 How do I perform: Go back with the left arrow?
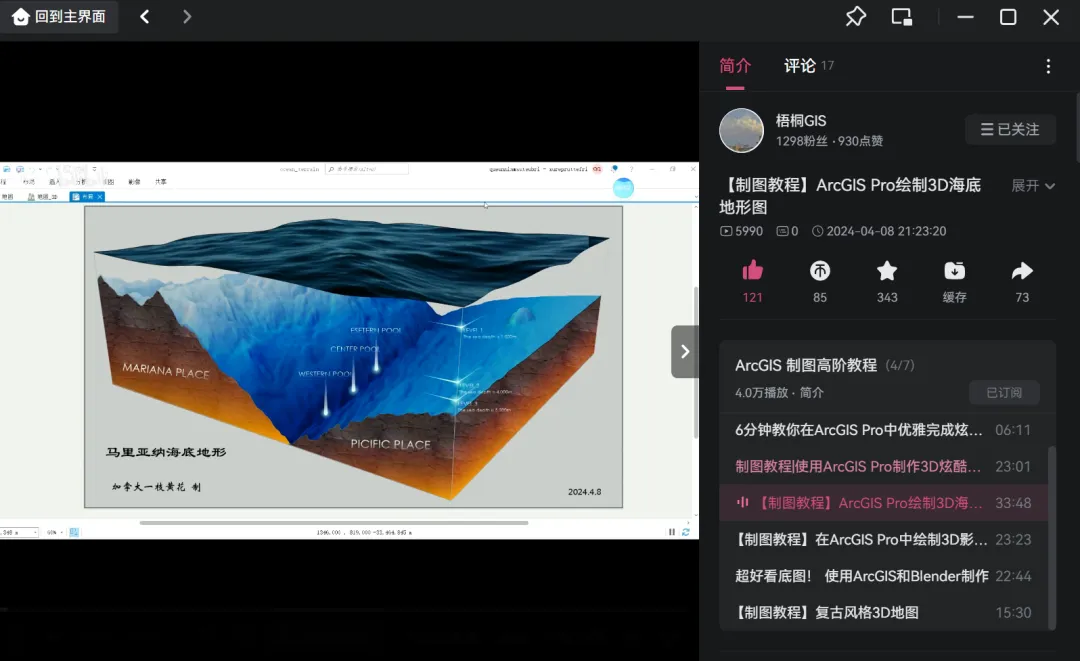pos(145,17)
